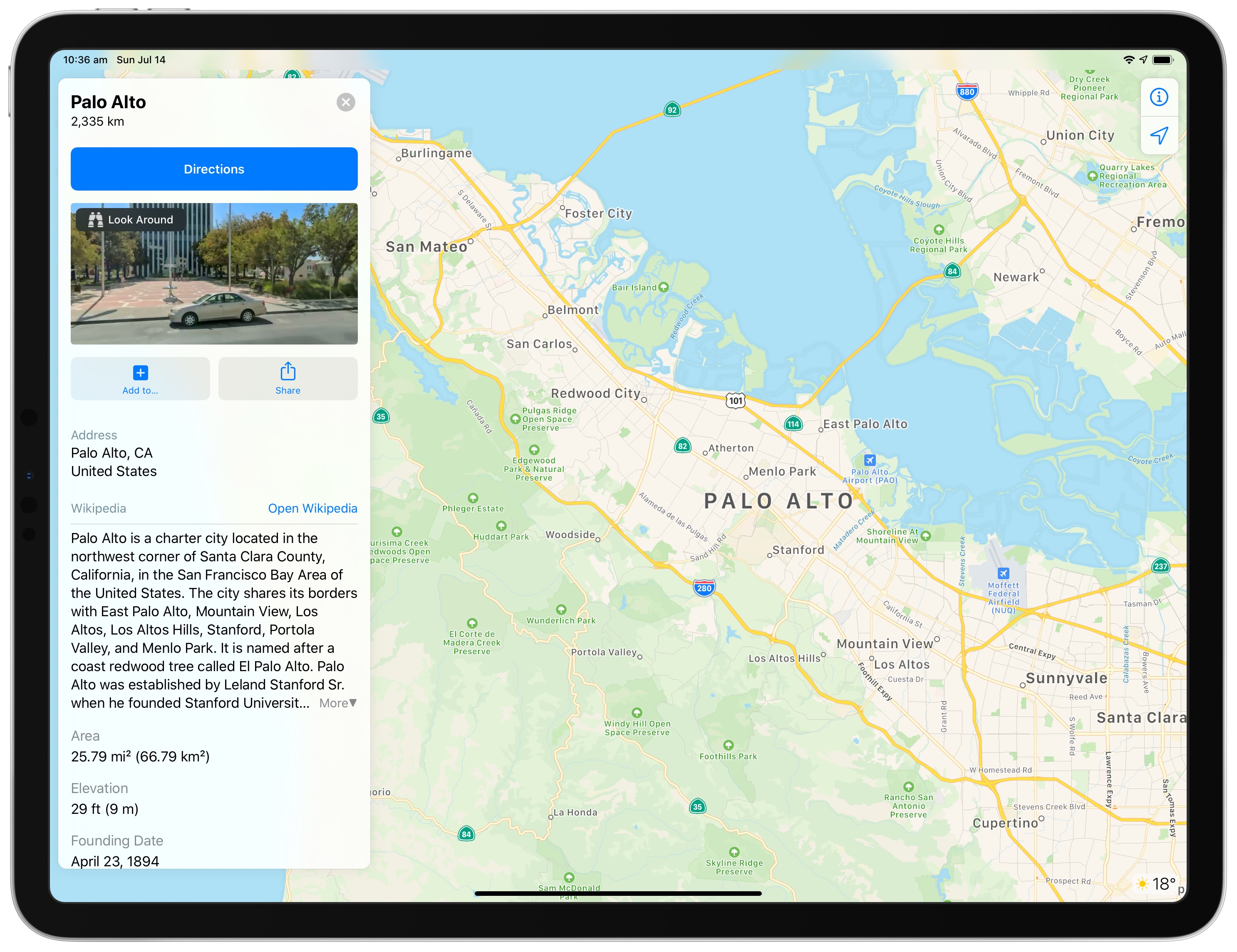The height and width of the screenshot is (952, 1237).
Task: Tap the Huddart Park marker
Action: [x=501, y=526]
